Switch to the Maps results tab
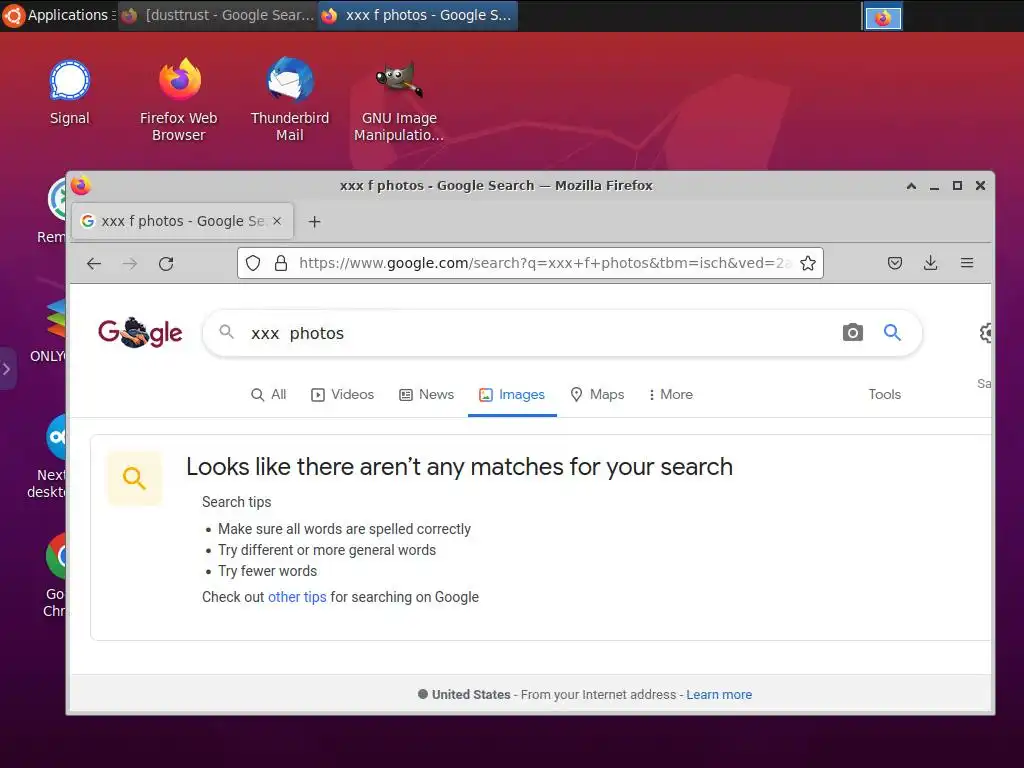 597,394
